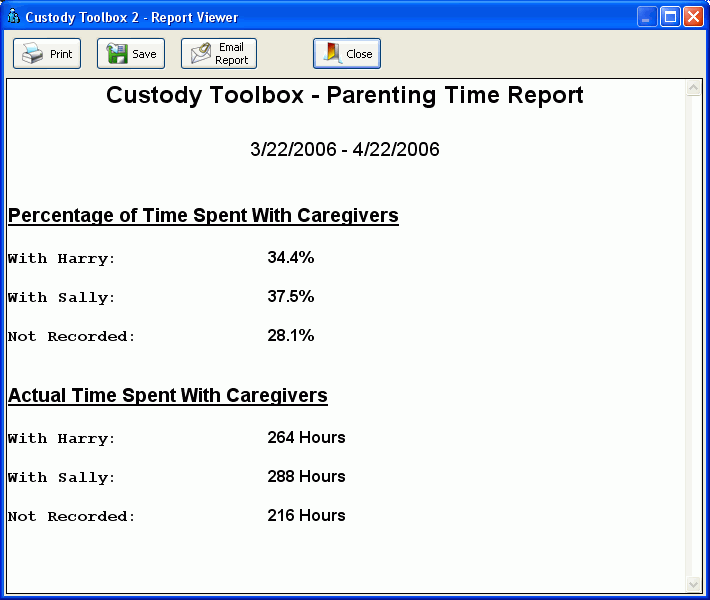The width and height of the screenshot is (710, 600).
Task: Click the Save button label
Action: tap(144, 54)
